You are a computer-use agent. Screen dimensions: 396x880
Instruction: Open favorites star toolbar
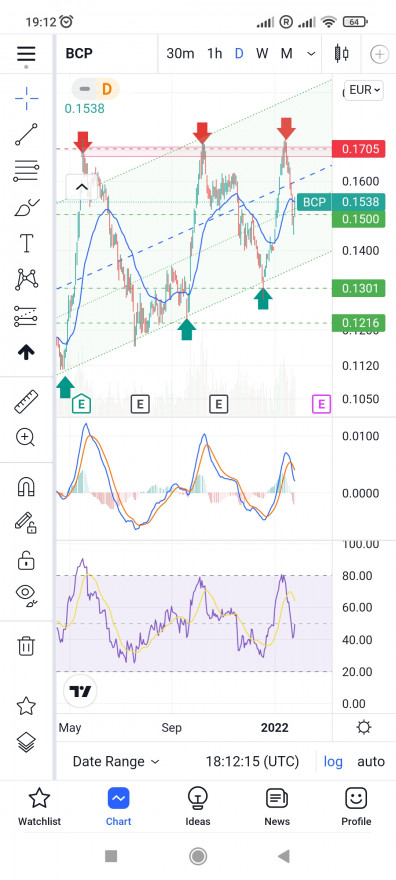(x=26, y=706)
